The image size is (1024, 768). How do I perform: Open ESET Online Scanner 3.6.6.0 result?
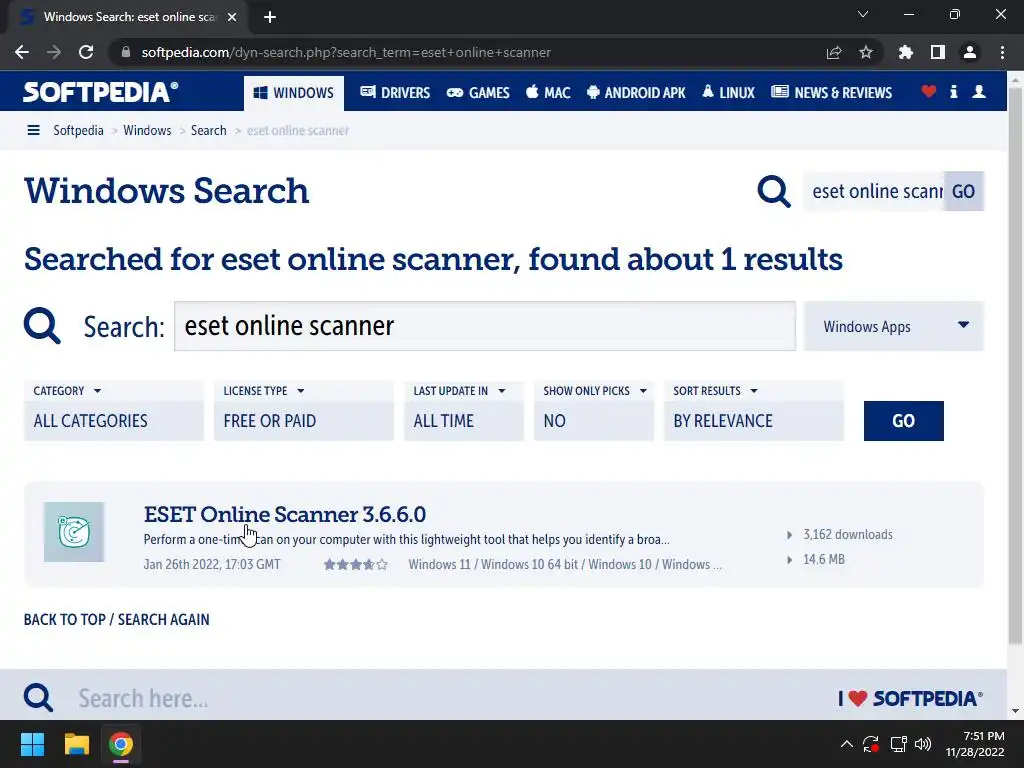pos(285,515)
